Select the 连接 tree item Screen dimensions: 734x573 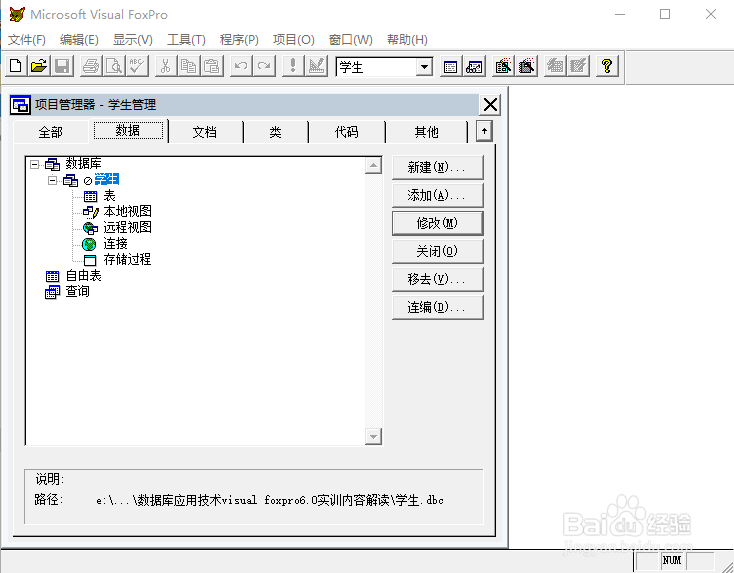tap(115, 243)
